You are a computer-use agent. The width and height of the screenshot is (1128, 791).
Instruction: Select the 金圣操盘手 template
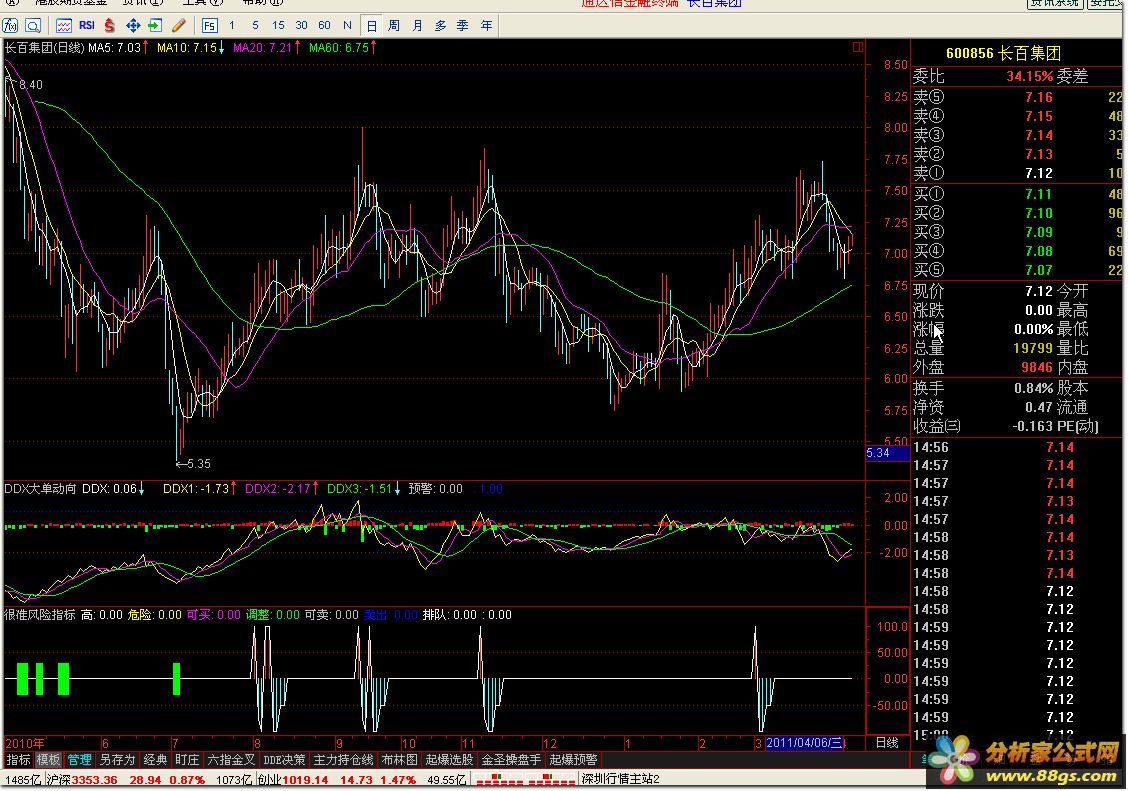511,759
